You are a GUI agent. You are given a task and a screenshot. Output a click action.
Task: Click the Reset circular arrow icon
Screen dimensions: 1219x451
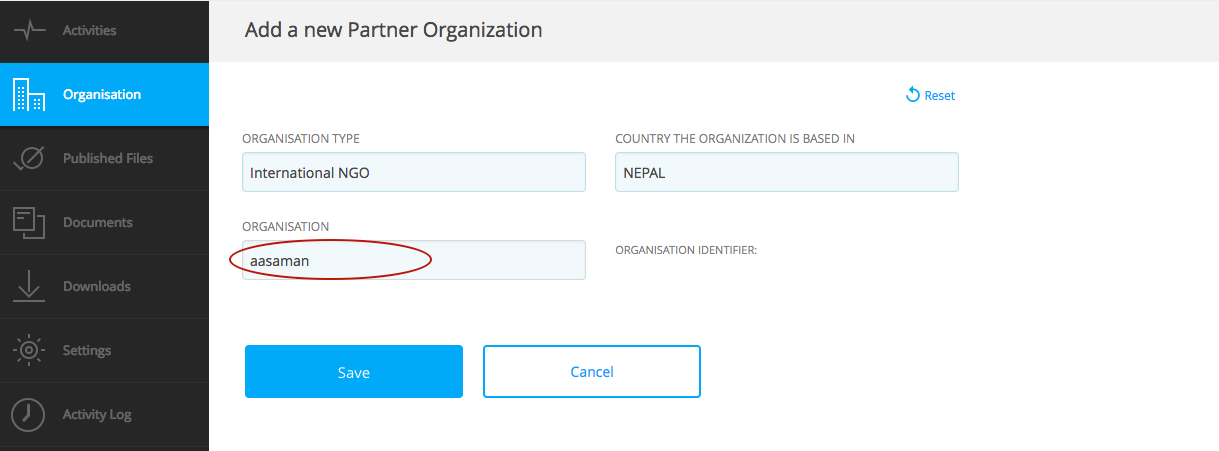912,94
